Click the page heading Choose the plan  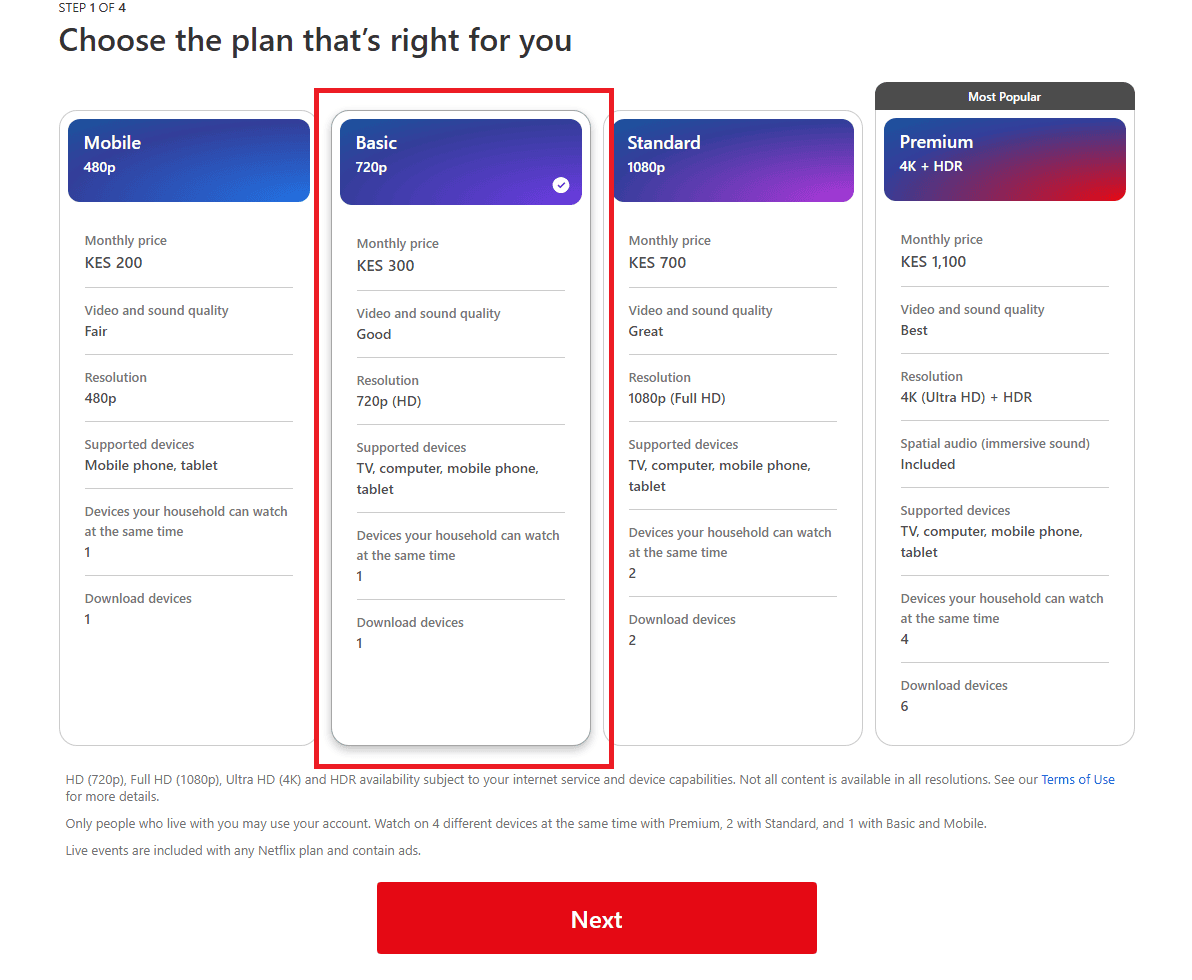315,40
